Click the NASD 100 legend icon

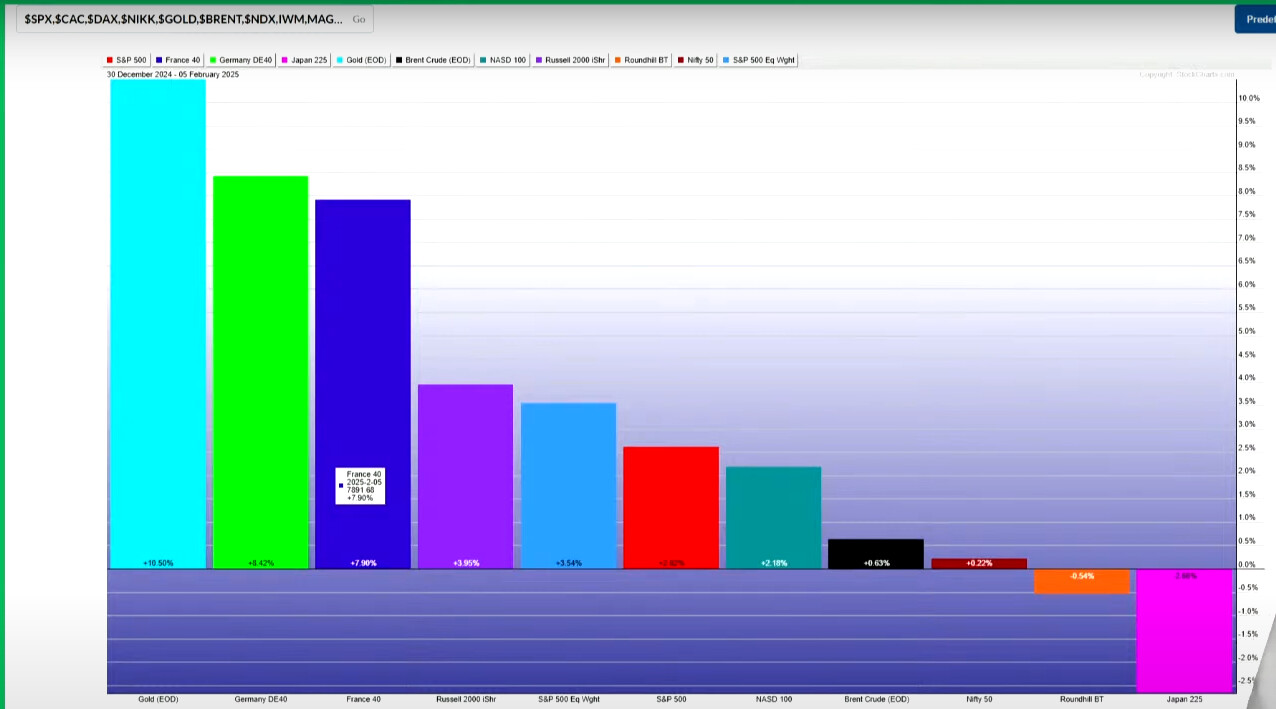coord(483,60)
